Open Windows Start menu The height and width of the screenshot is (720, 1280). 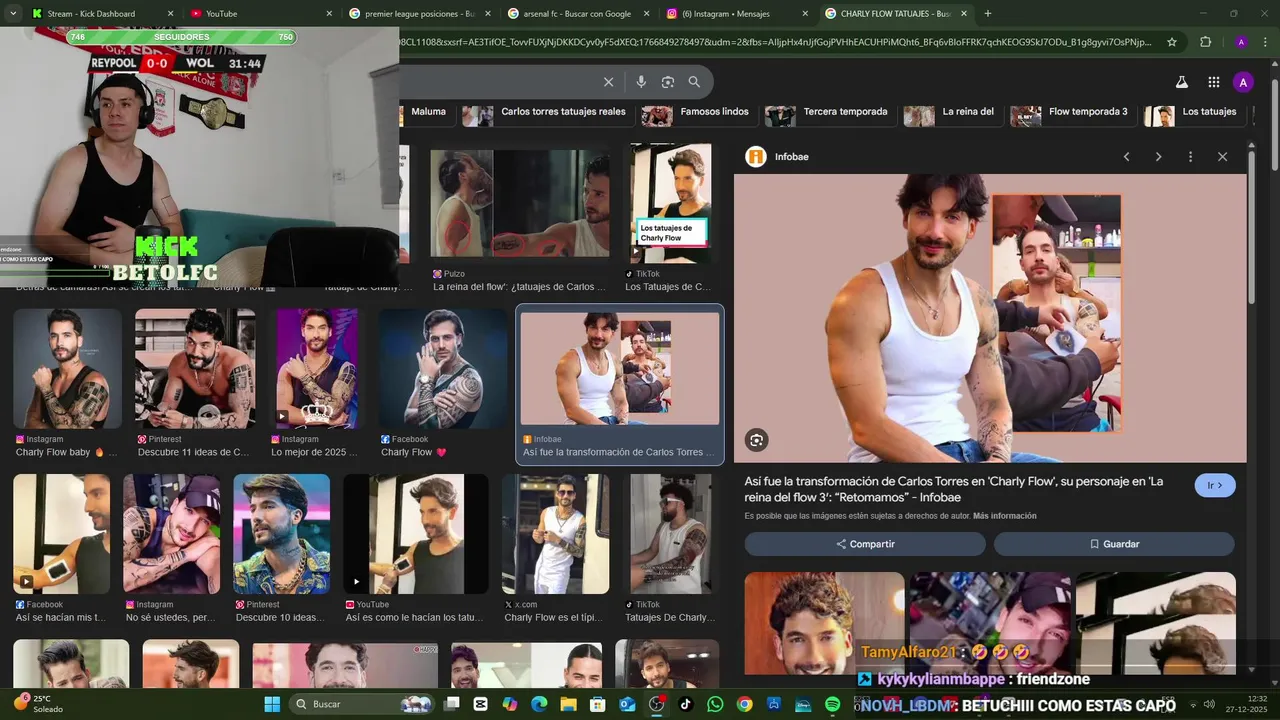(x=272, y=704)
